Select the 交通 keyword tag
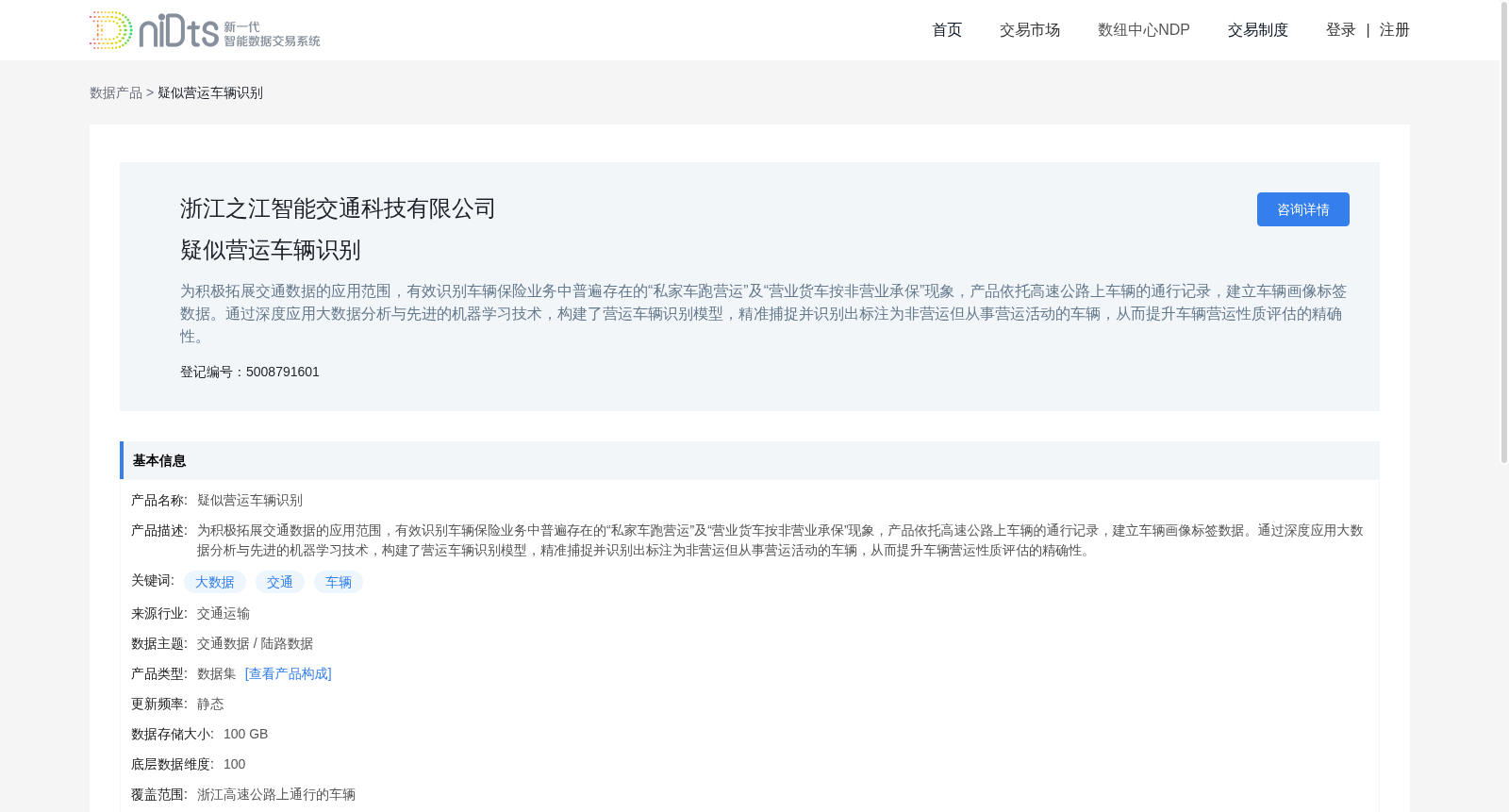The width and height of the screenshot is (1509, 812). [280, 582]
